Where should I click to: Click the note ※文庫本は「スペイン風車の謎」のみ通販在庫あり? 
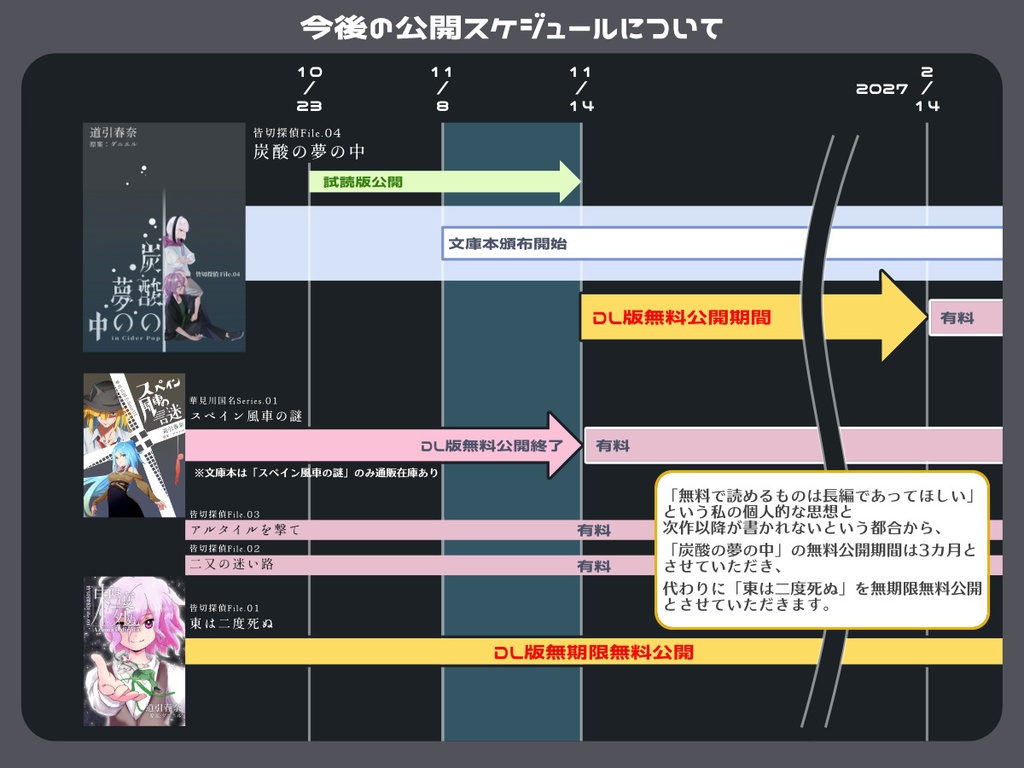(316, 472)
